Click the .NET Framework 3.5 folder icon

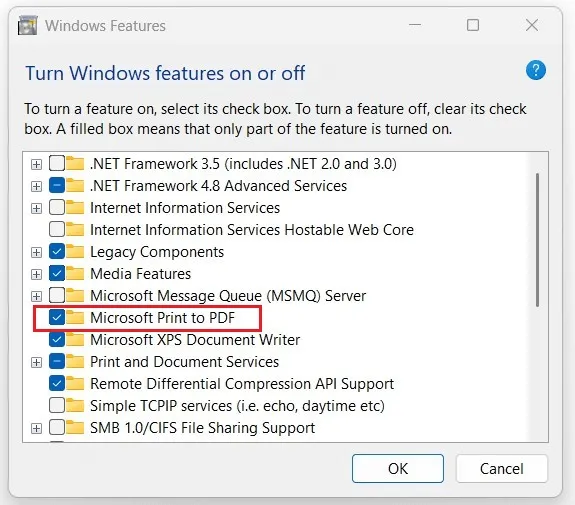coord(75,164)
